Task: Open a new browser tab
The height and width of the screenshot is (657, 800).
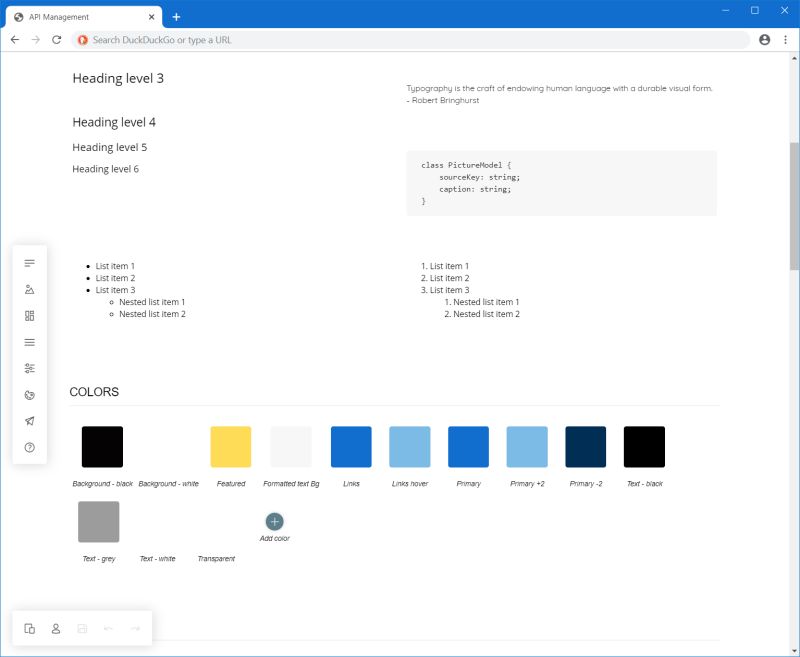Action: (176, 16)
